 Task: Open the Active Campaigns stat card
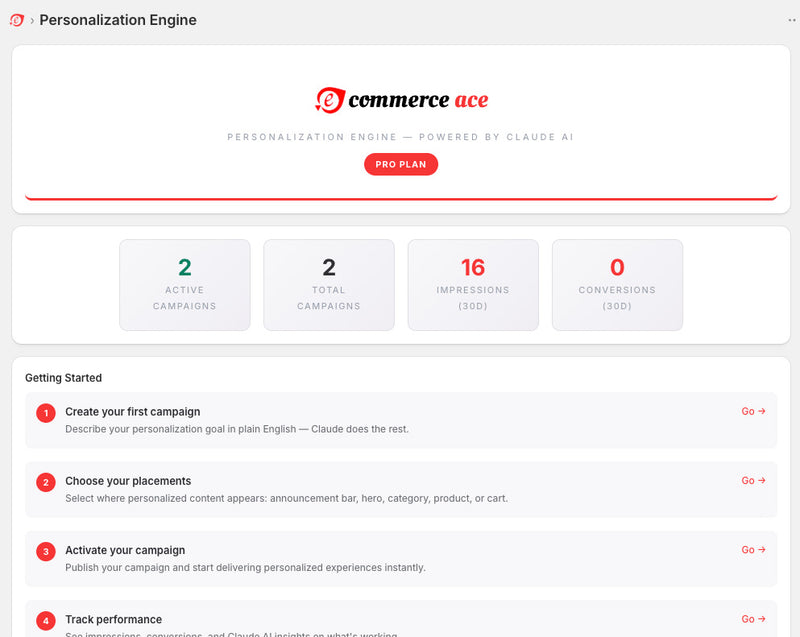(185, 285)
